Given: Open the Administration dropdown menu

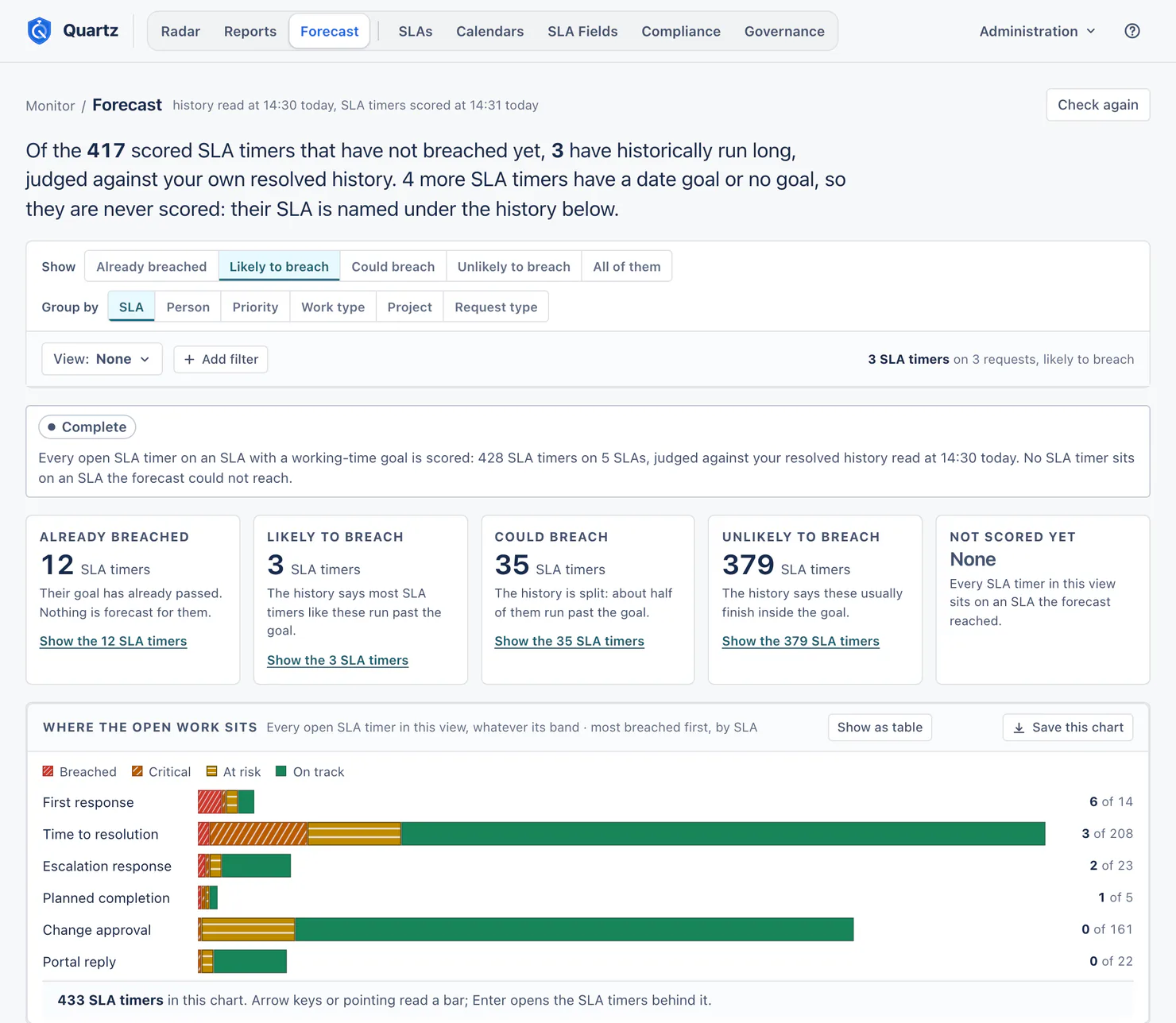Looking at the screenshot, I should (1037, 31).
